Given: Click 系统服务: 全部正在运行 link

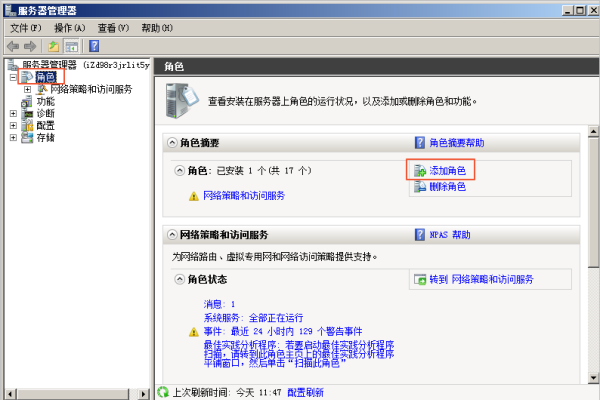Looking at the screenshot, I should click(x=253, y=318).
